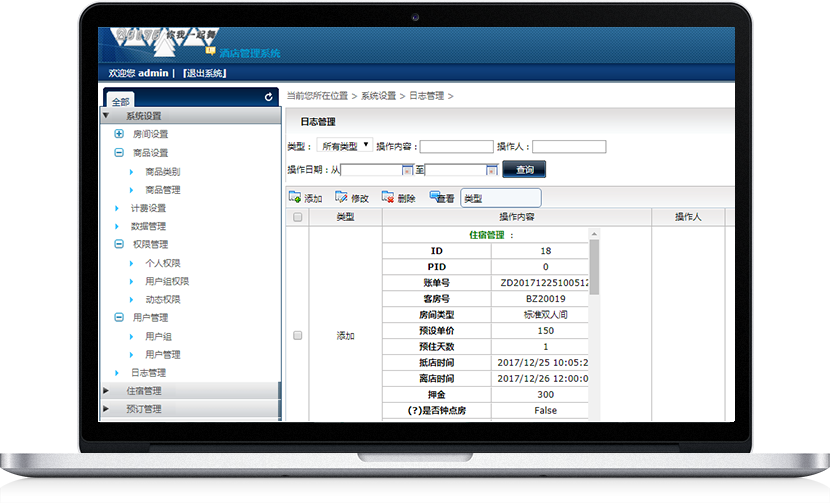This screenshot has height=503, width=830.
Task: Click the 查看 (view) toolbar icon
Action: (436, 198)
